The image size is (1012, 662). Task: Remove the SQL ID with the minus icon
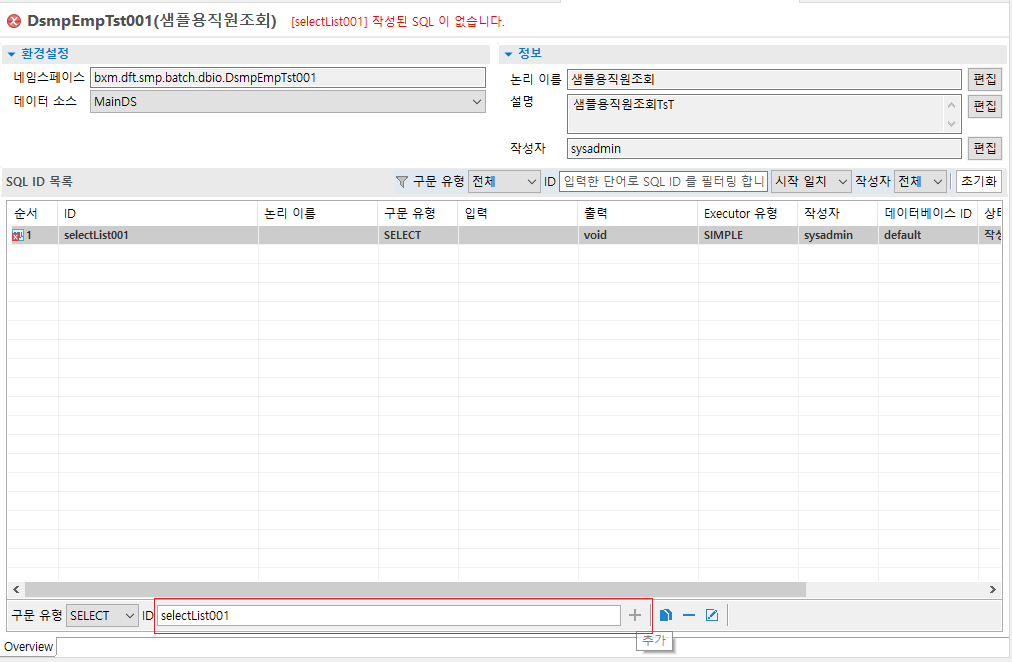pos(689,615)
